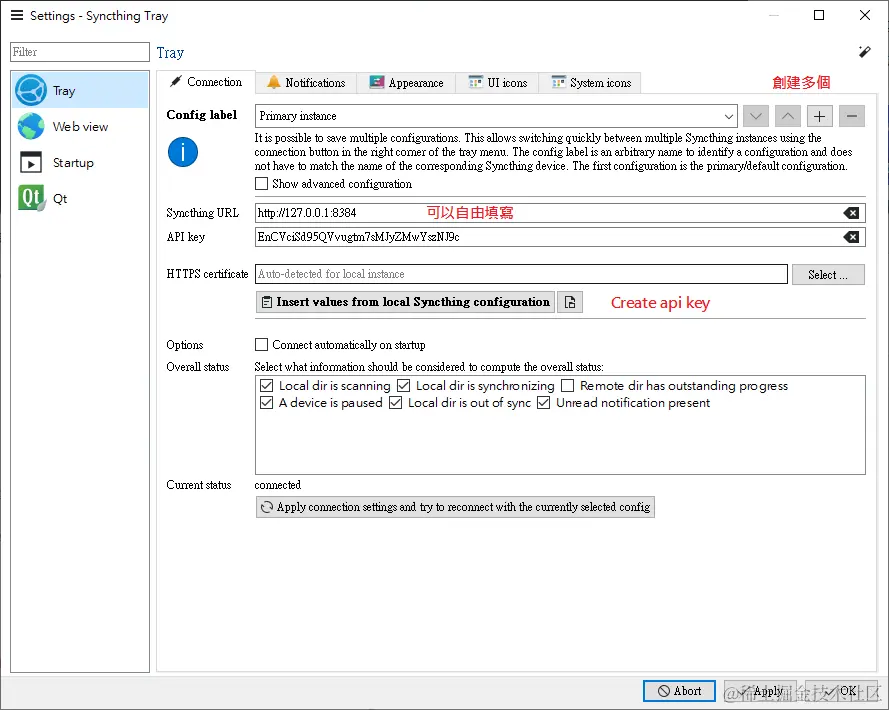The height and width of the screenshot is (710, 889).
Task: Focus the Filter search field
Action: click(x=80, y=52)
